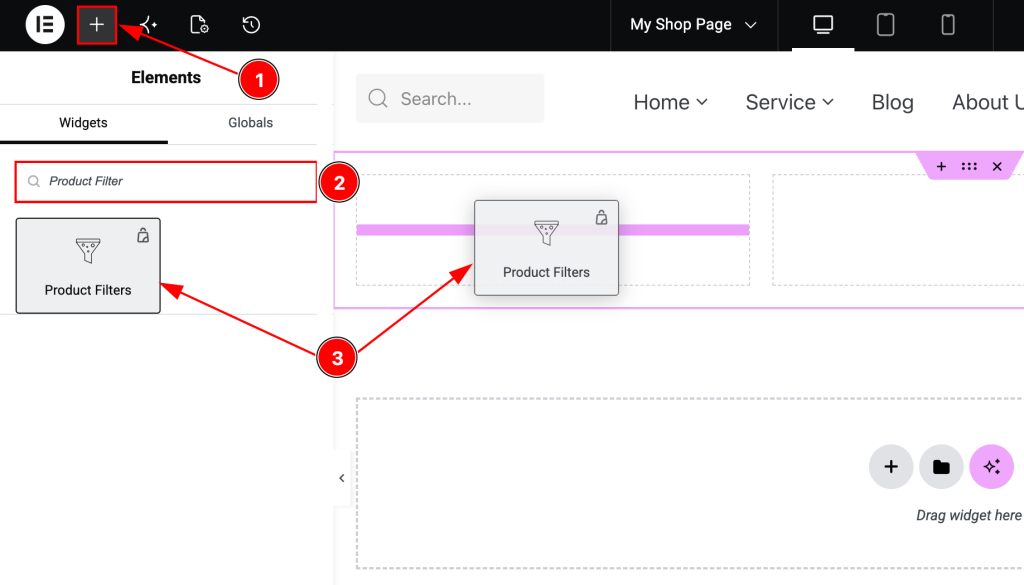
Task: Delete the container with X handle
Action: (997, 166)
